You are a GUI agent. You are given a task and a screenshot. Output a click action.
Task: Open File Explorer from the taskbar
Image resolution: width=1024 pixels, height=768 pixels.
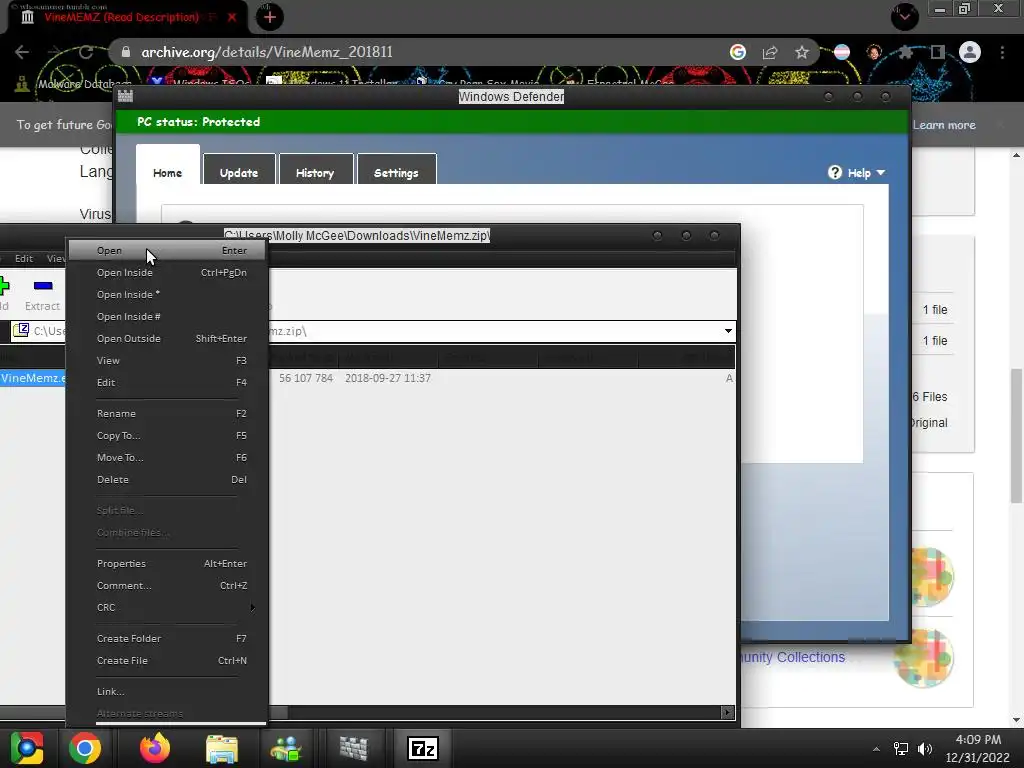(x=222, y=749)
